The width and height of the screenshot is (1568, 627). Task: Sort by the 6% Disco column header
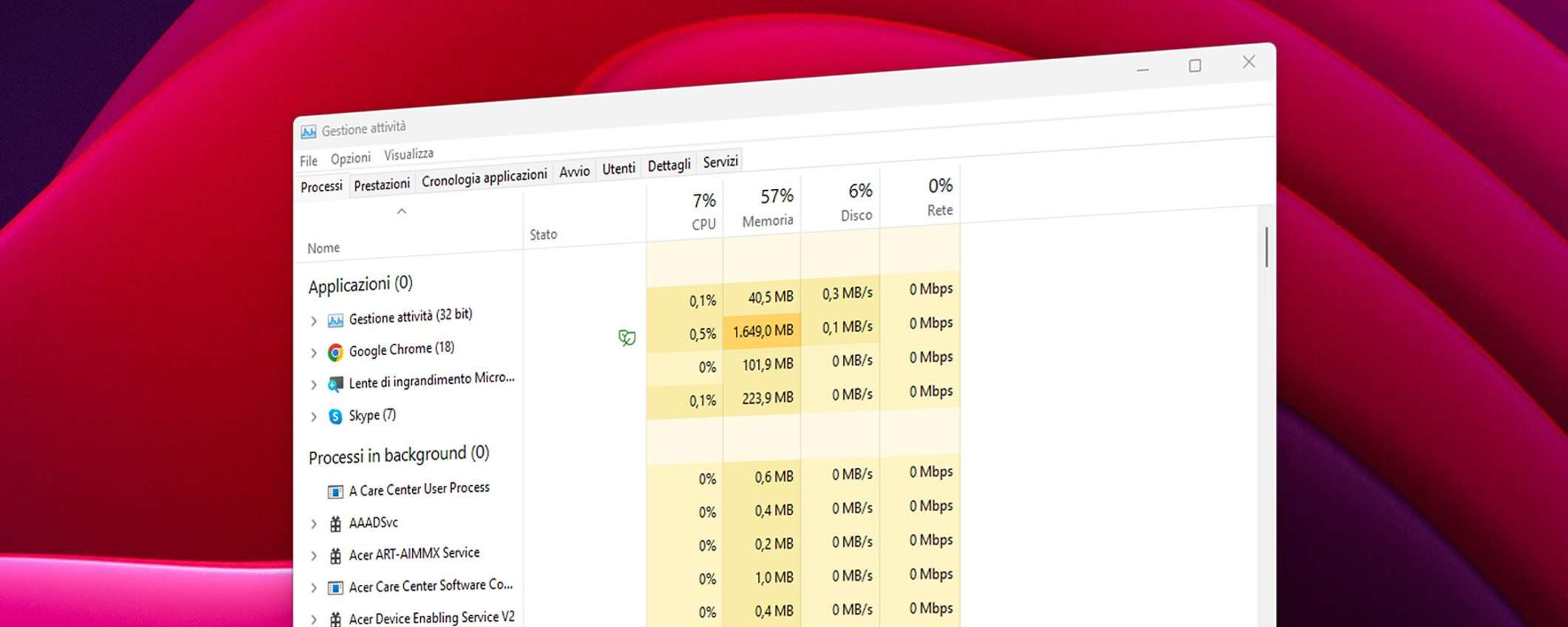tap(840, 203)
